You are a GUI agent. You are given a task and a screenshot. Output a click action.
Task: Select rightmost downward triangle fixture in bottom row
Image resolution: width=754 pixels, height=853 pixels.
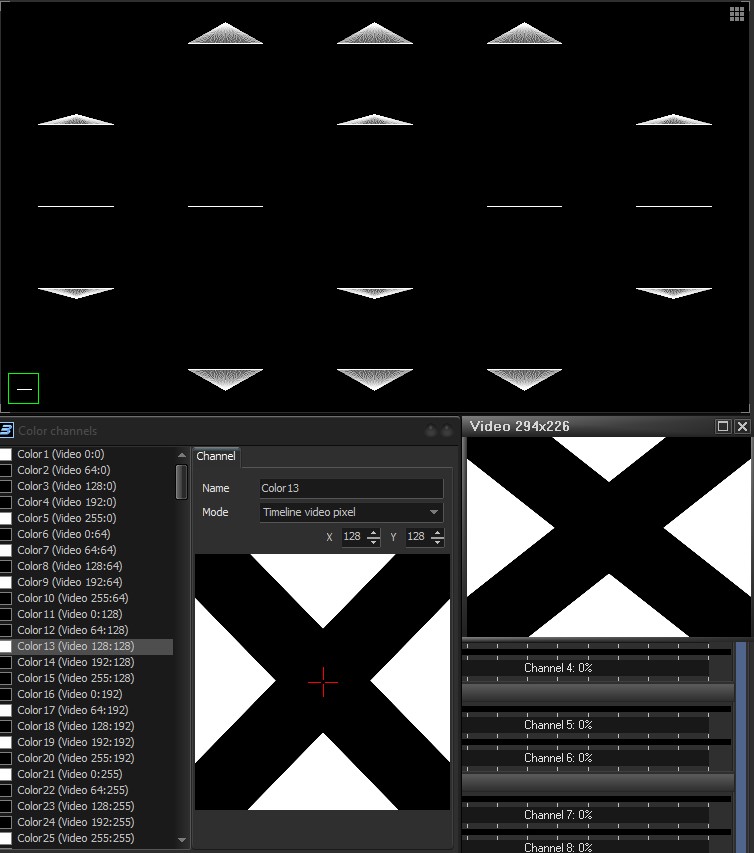[x=524, y=379]
